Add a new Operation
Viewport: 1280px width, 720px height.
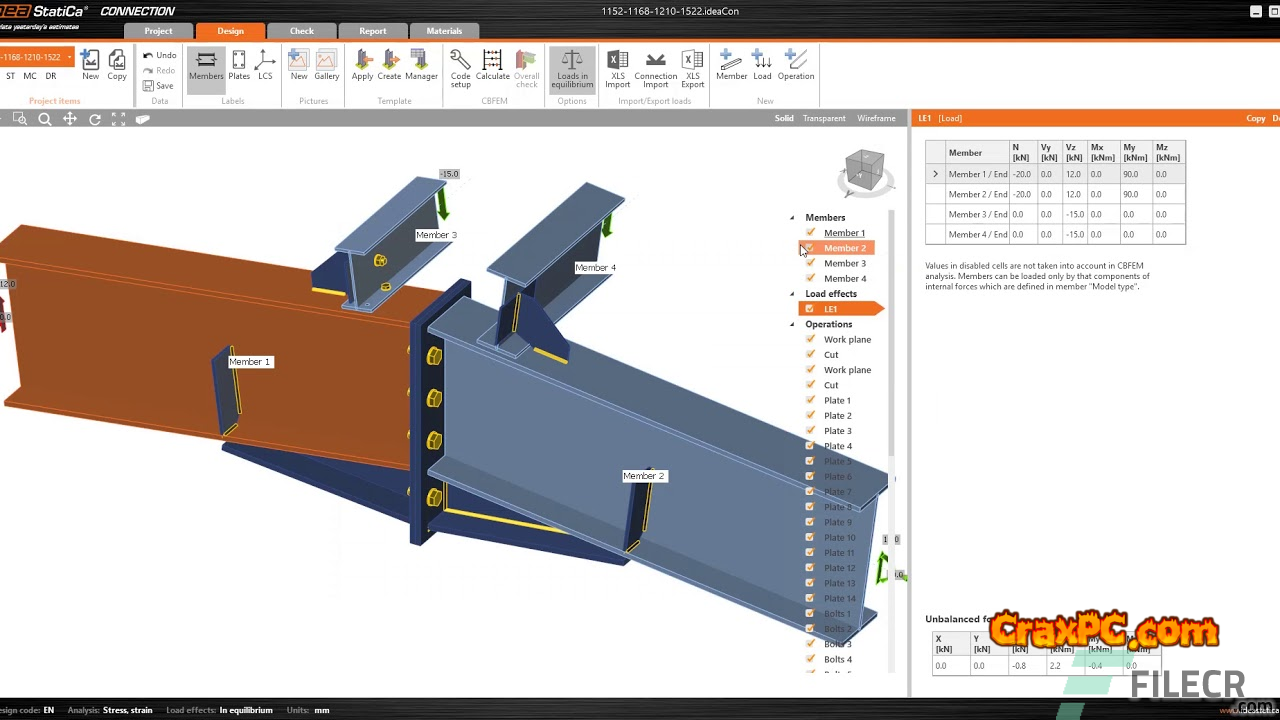[795, 66]
